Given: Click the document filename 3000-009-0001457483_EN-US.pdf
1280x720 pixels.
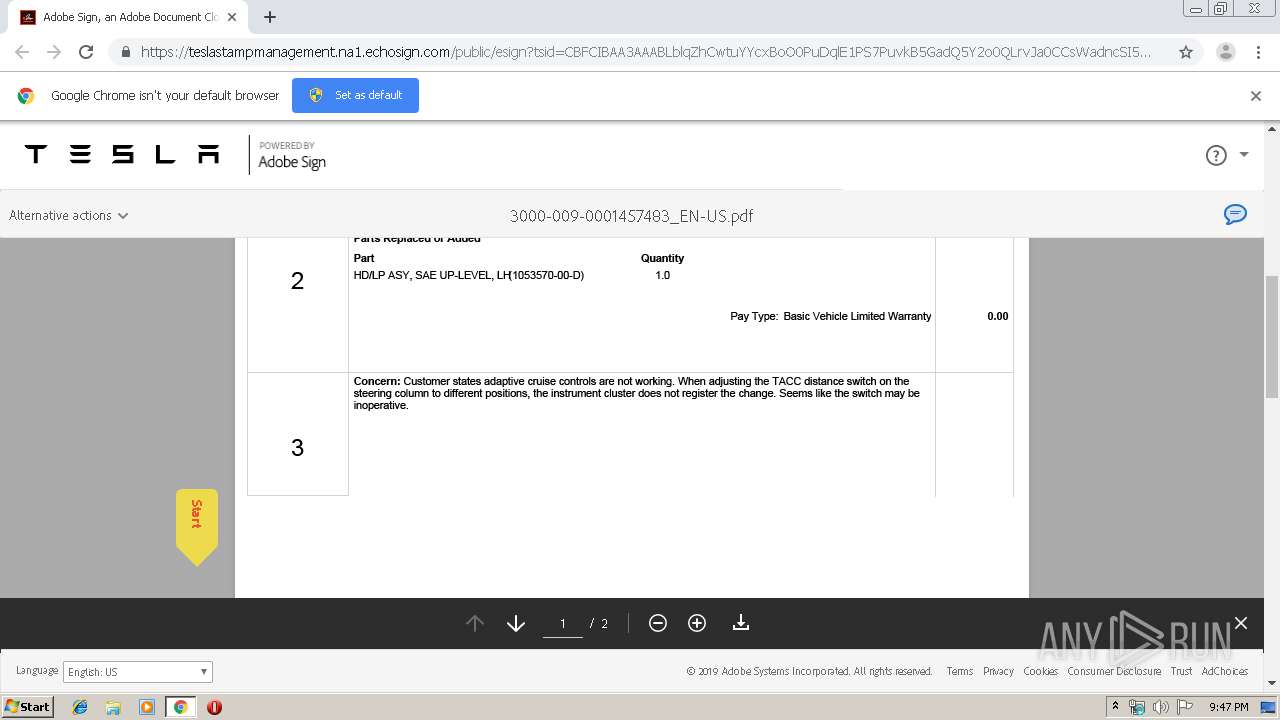Looking at the screenshot, I should [x=631, y=215].
